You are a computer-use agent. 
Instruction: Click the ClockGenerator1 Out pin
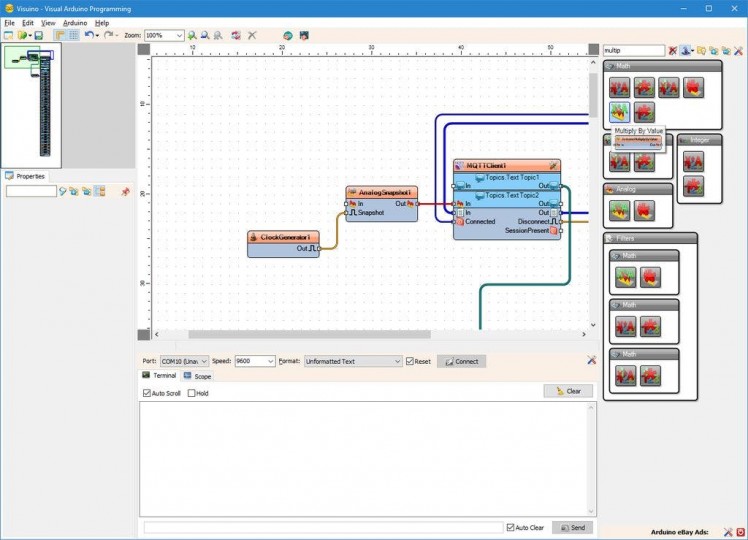pos(318,249)
